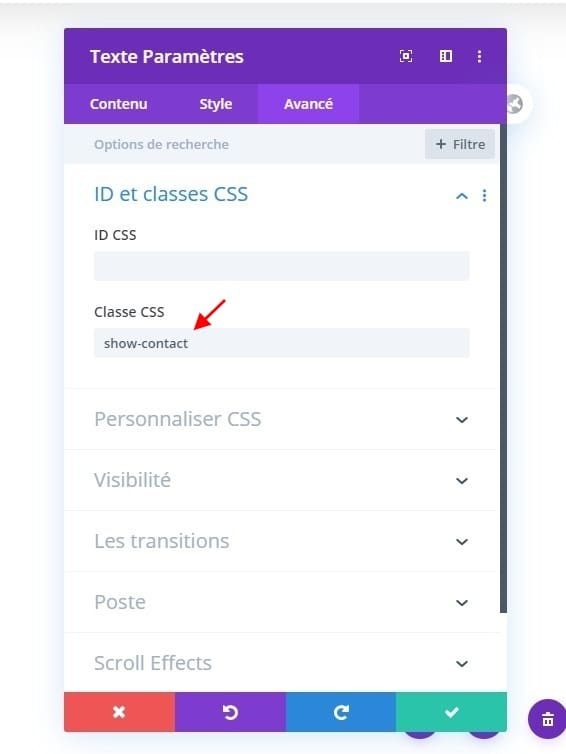
Task: Click the globe icon beside the tabs
Action: [x=515, y=104]
